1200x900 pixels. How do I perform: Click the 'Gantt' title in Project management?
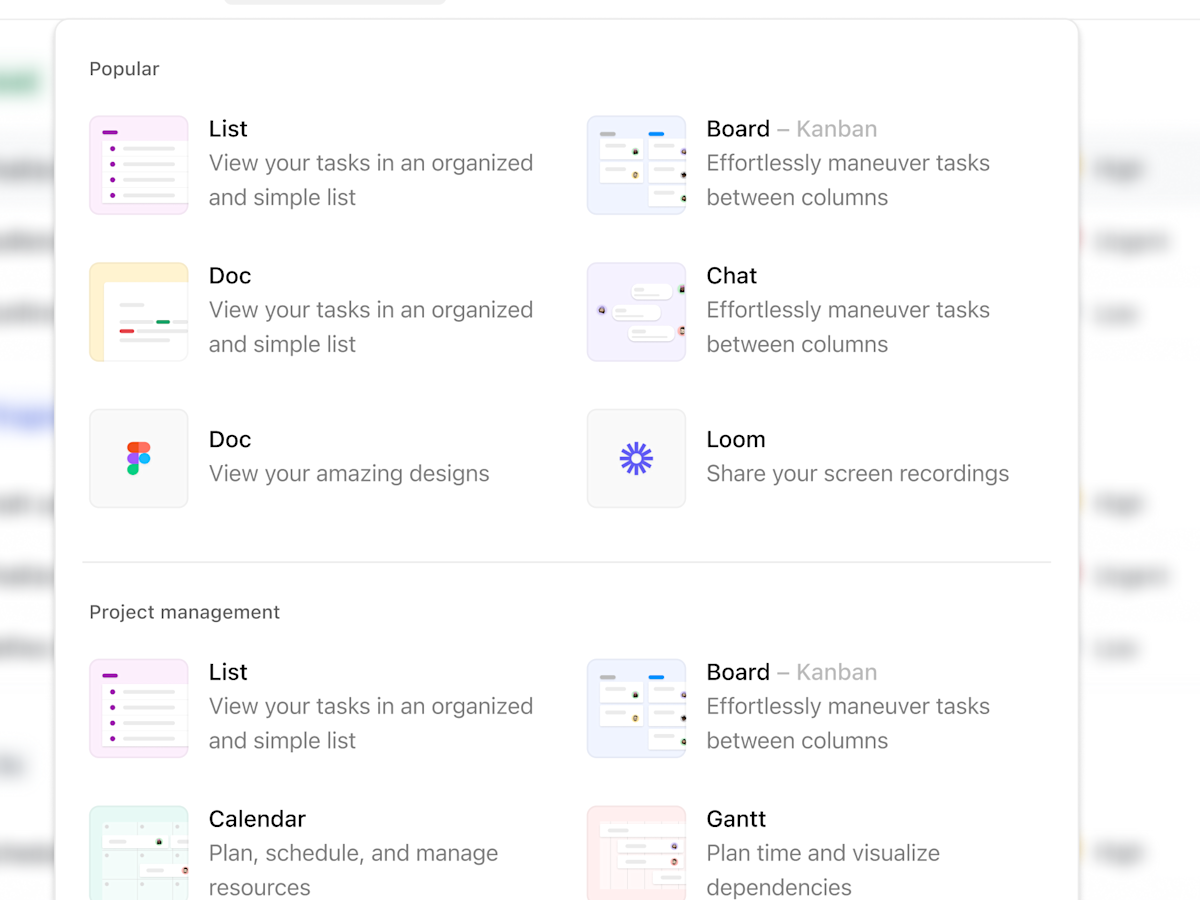(x=736, y=818)
